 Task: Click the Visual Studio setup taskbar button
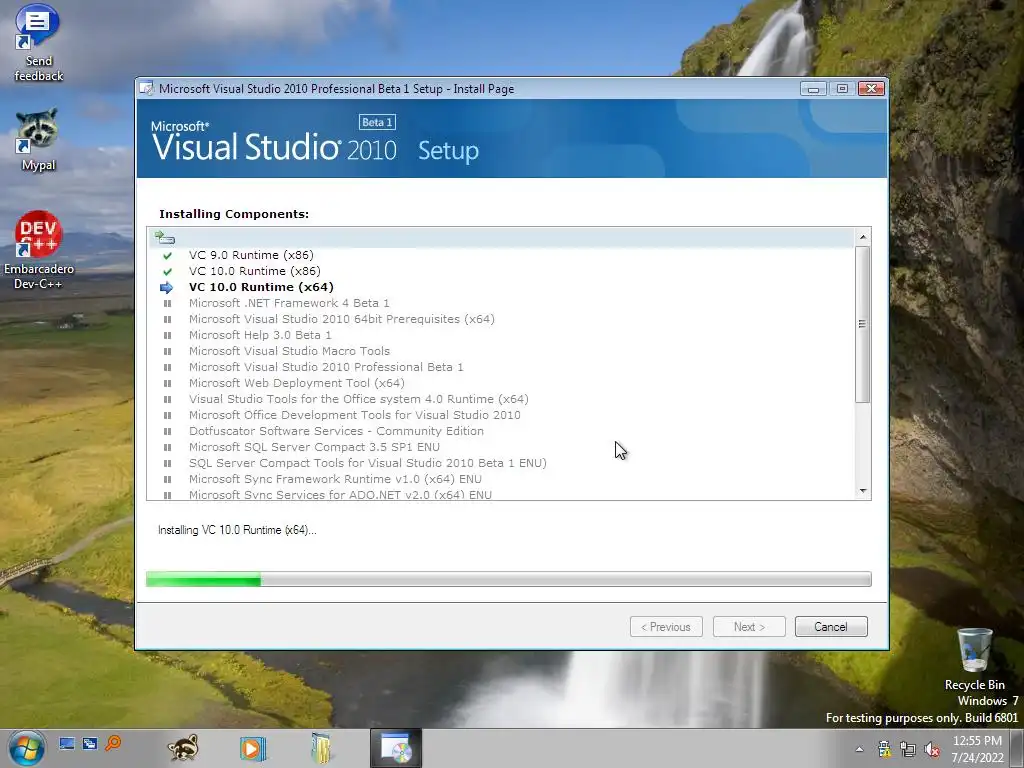coord(396,748)
